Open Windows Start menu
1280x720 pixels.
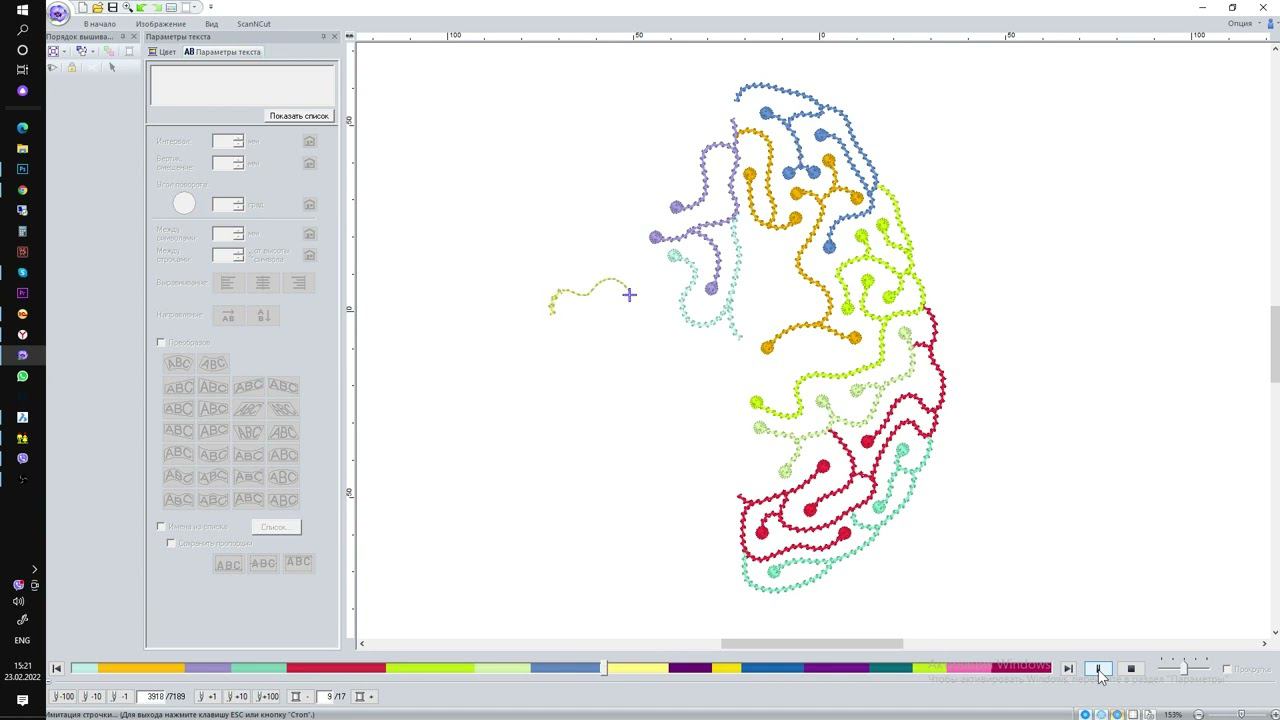22,9
